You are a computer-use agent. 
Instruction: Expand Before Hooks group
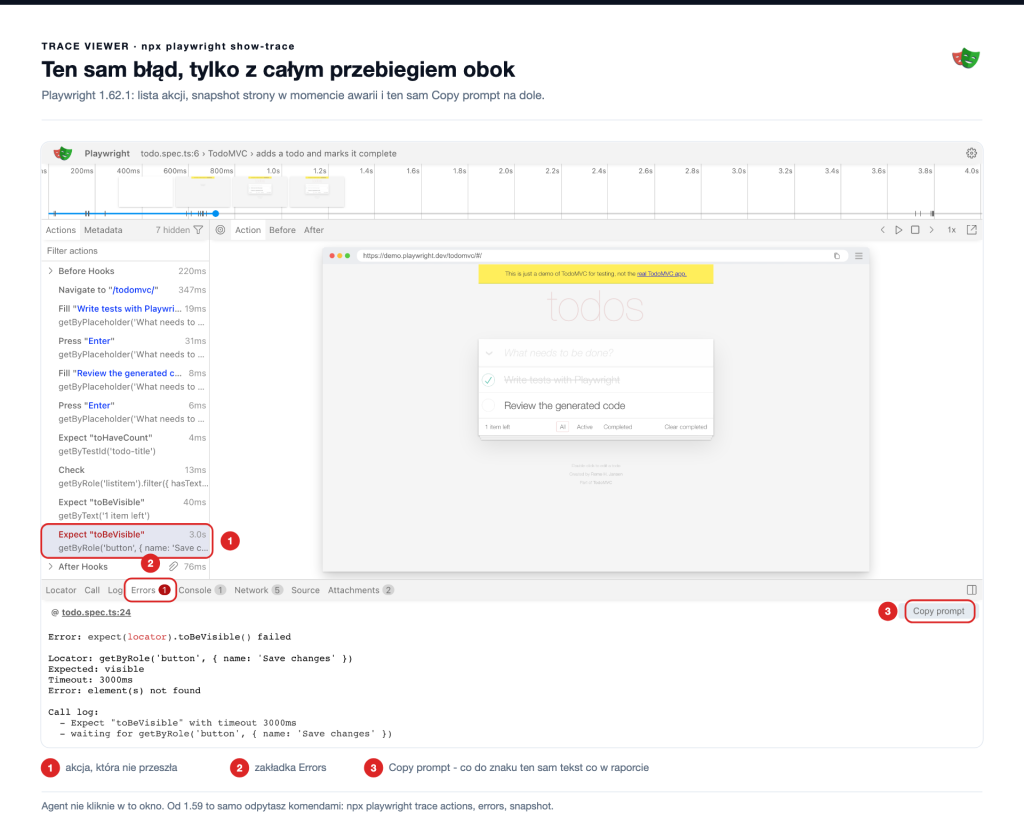click(51, 271)
